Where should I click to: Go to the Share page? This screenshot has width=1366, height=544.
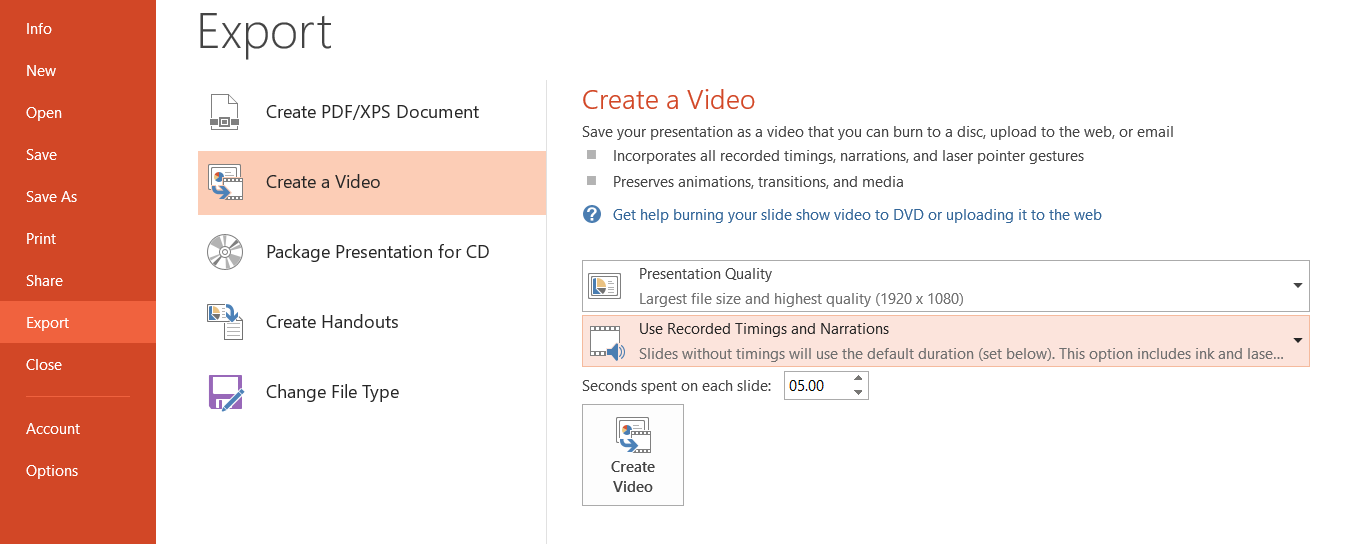(78, 281)
